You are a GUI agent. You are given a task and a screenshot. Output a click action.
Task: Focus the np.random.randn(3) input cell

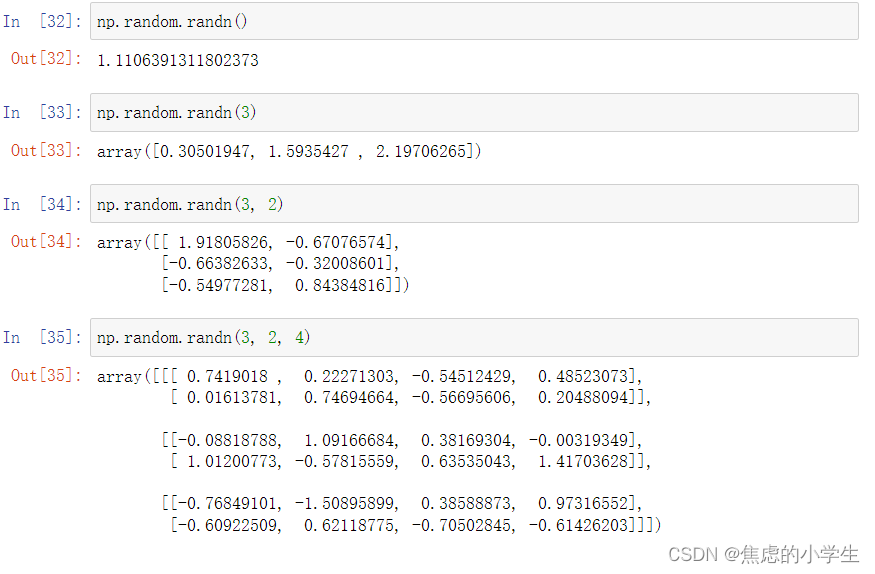(473, 112)
